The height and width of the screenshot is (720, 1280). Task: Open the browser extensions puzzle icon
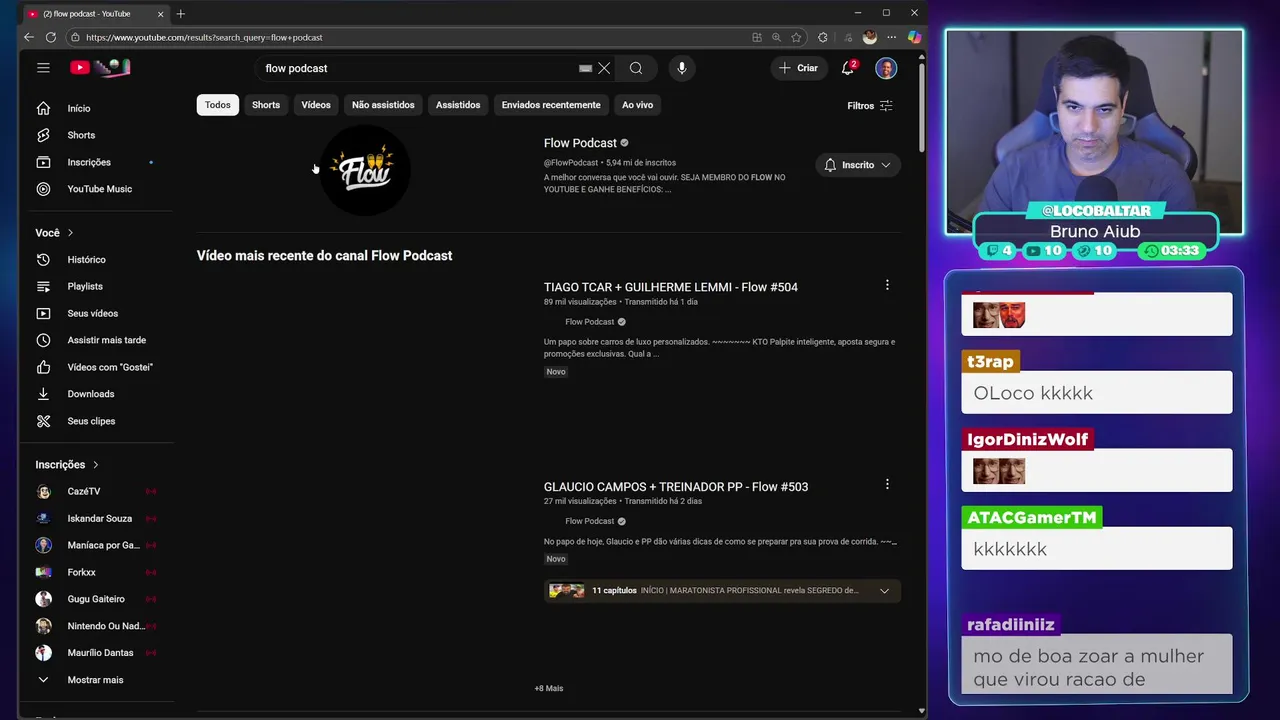point(823,37)
